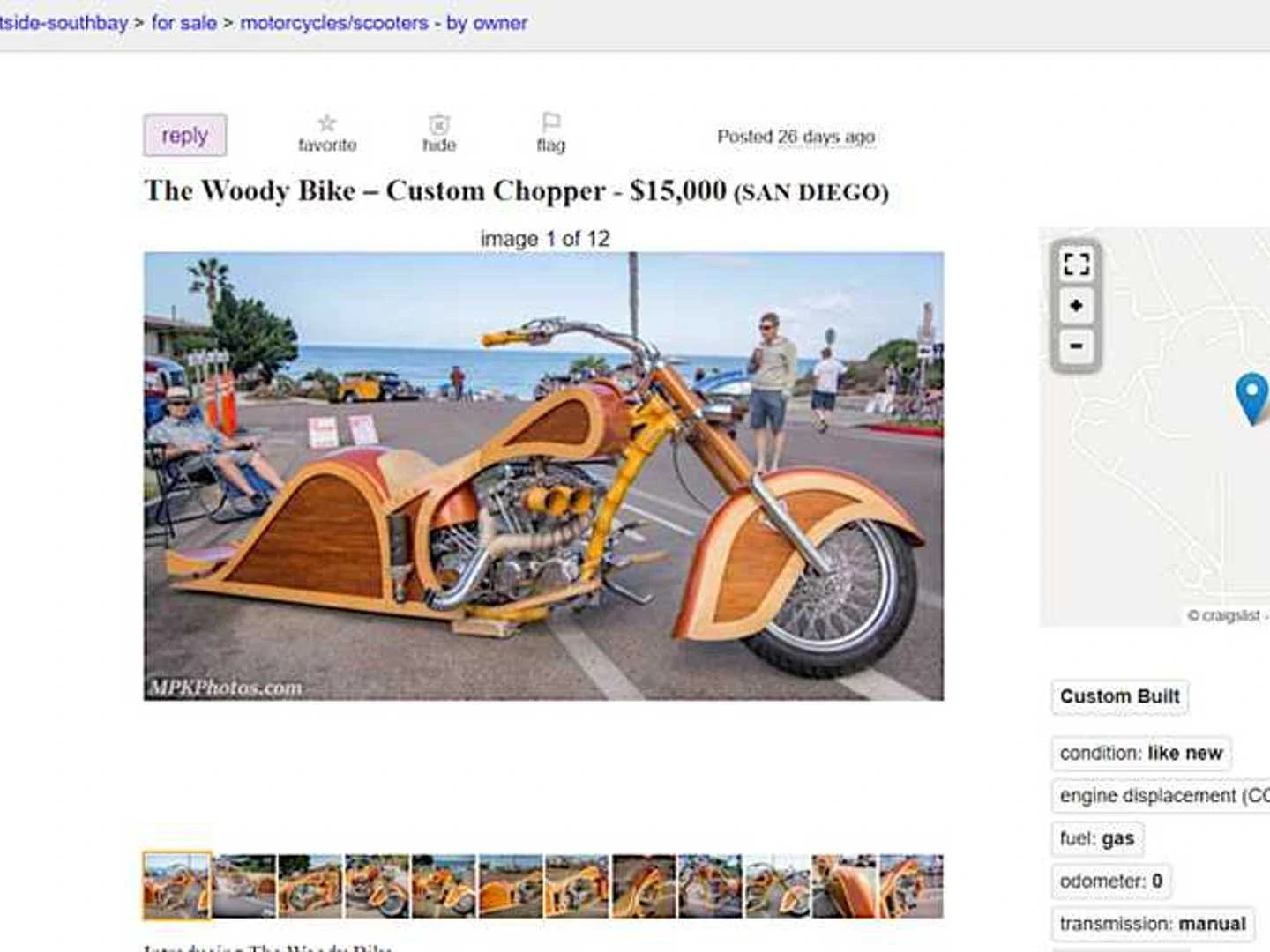Click the transmission: manual tag
This screenshot has height=952, width=1270.
1153,924
